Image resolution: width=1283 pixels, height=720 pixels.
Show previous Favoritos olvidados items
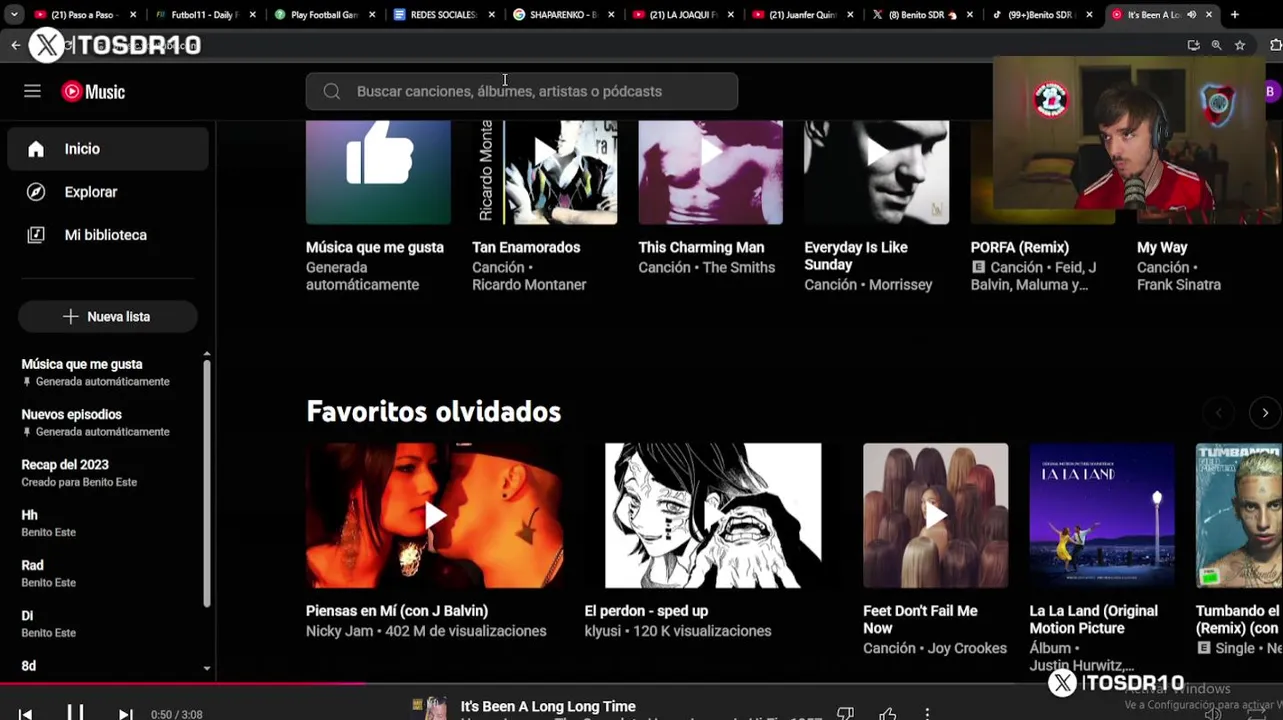tap(1218, 413)
